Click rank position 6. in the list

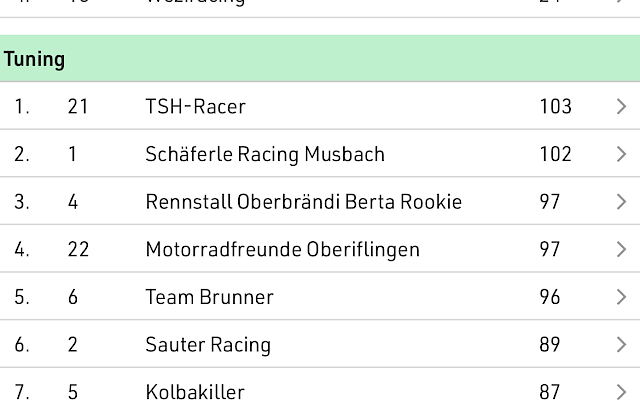[22, 344]
